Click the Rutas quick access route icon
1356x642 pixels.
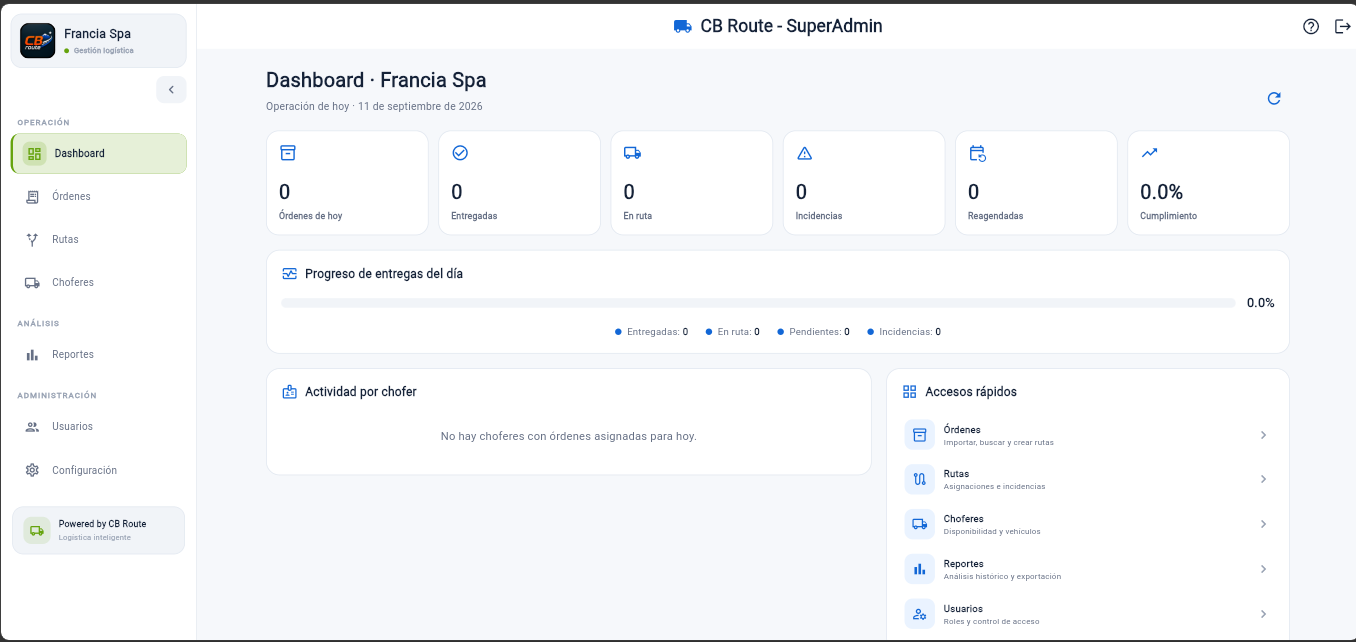pyautogui.click(x=919, y=479)
